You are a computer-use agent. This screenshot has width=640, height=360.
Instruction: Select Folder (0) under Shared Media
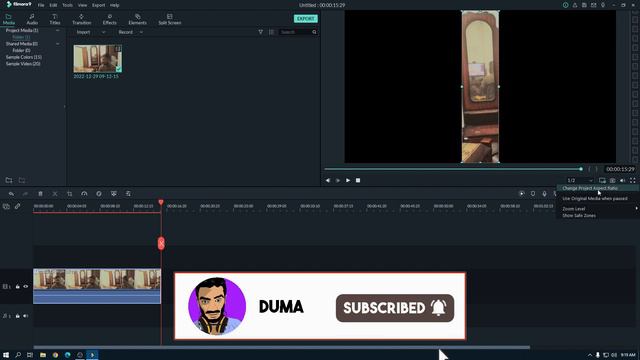click(21, 51)
